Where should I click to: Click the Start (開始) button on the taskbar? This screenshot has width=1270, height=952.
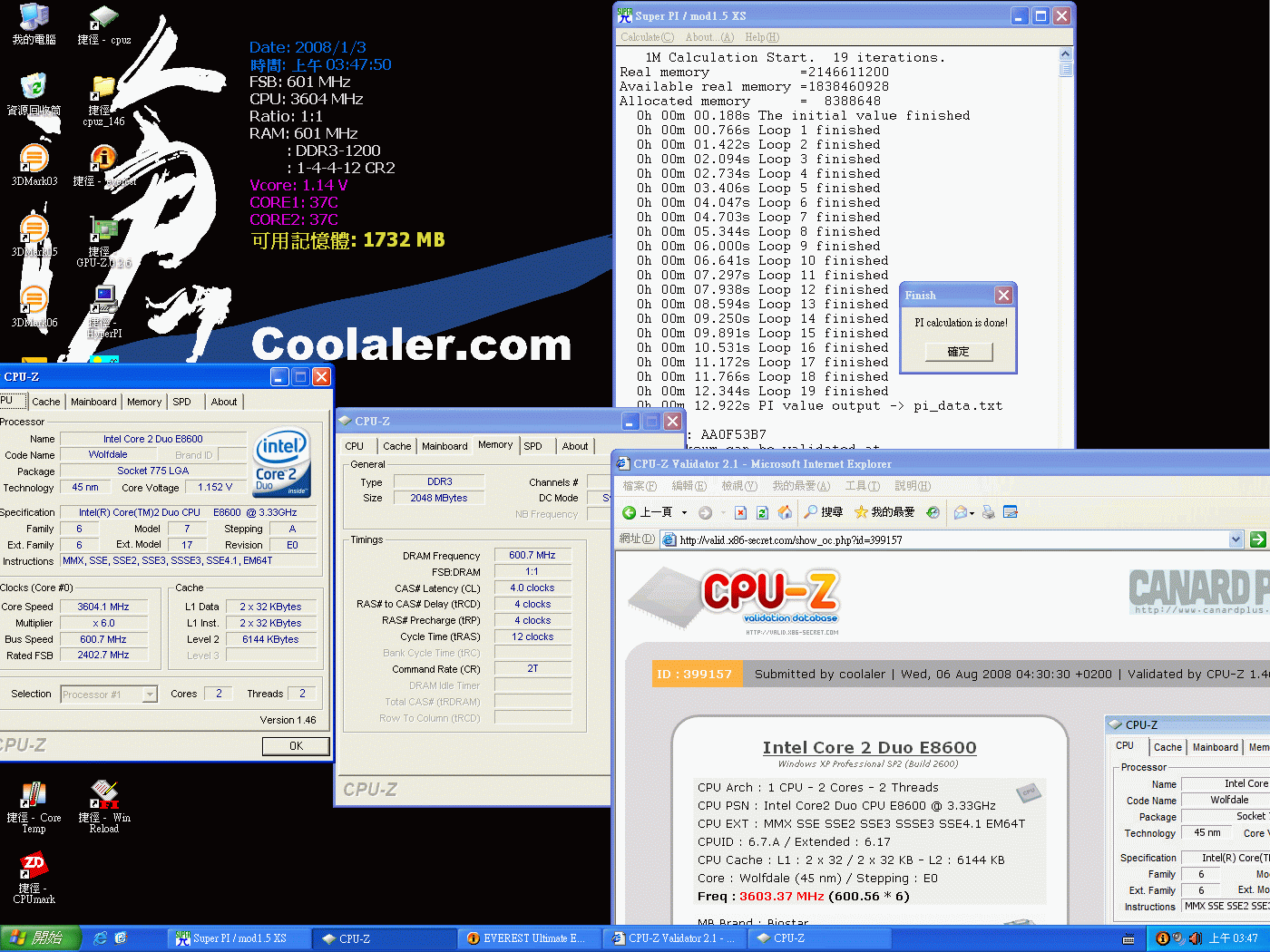pyautogui.click(x=40, y=938)
